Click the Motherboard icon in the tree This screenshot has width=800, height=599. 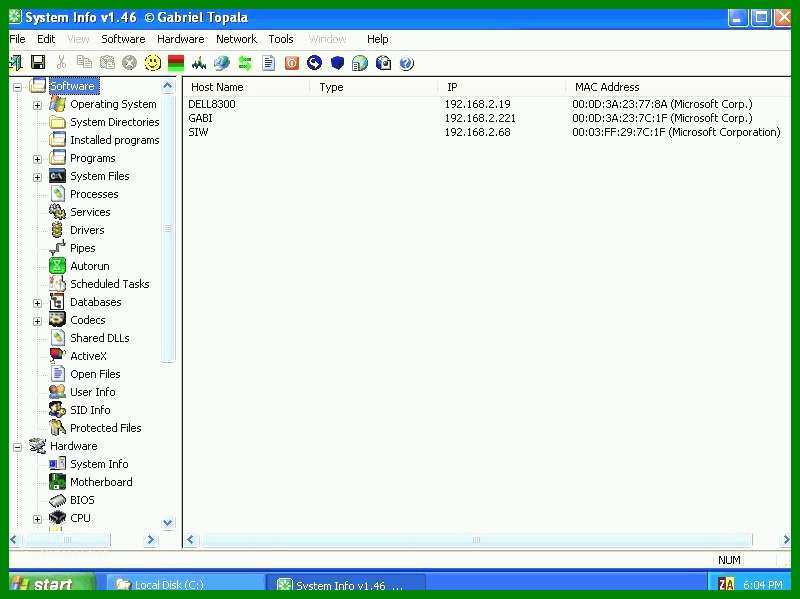click(x=57, y=482)
